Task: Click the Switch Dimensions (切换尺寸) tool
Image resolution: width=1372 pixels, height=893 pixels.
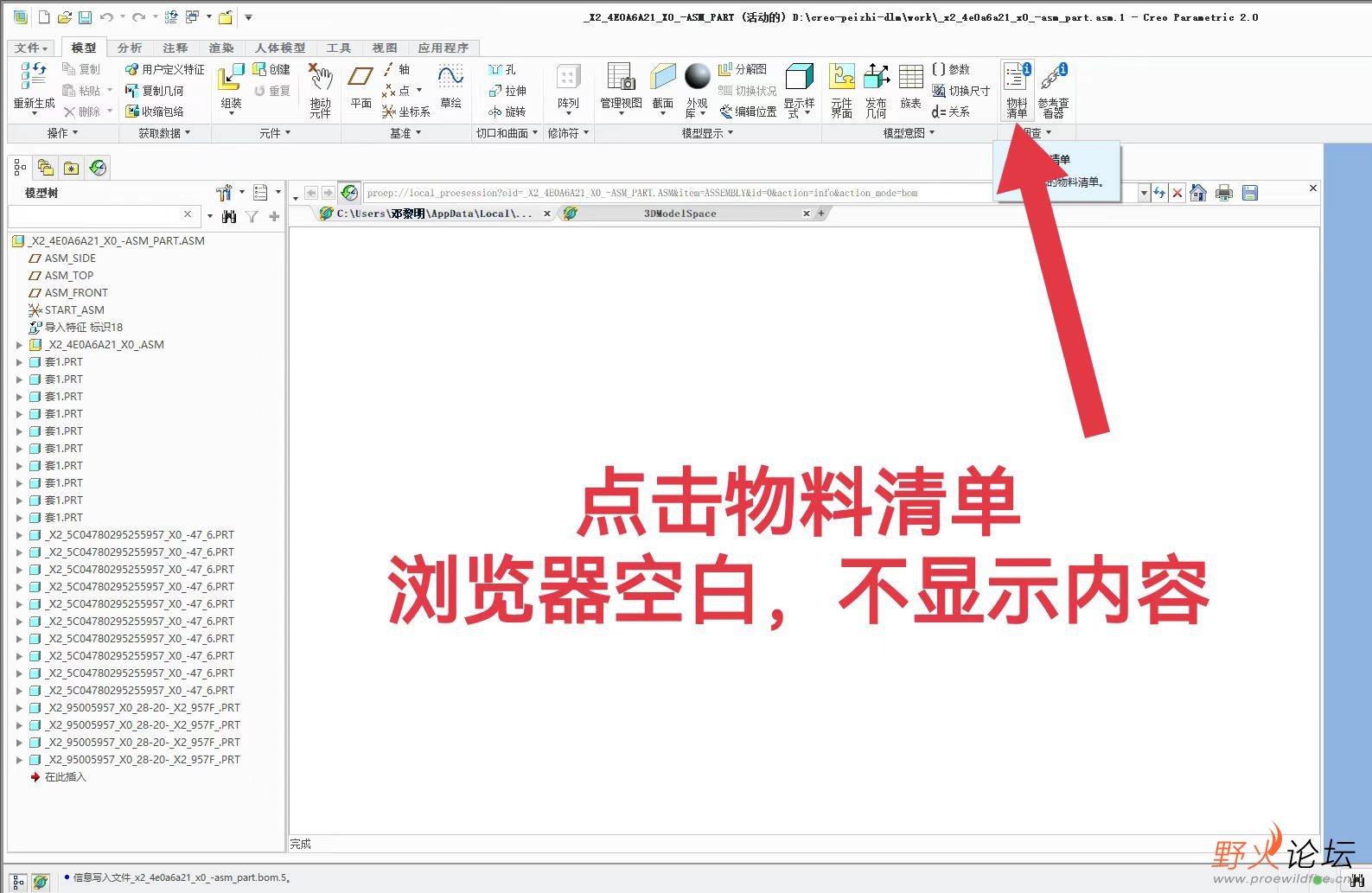Action: coord(960,91)
